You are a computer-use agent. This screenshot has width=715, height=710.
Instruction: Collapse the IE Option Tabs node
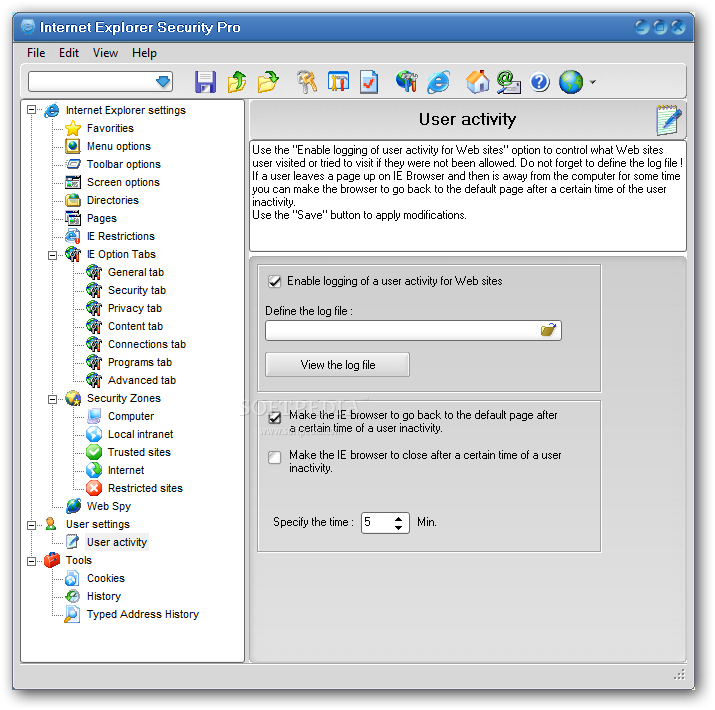coord(52,255)
